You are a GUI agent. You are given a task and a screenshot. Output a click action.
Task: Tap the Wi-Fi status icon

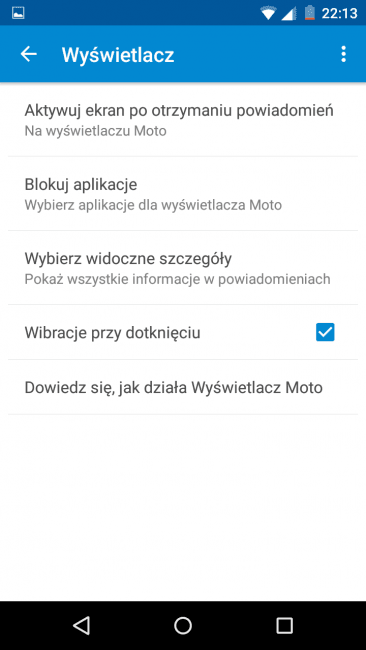click(x=268, y=13)
